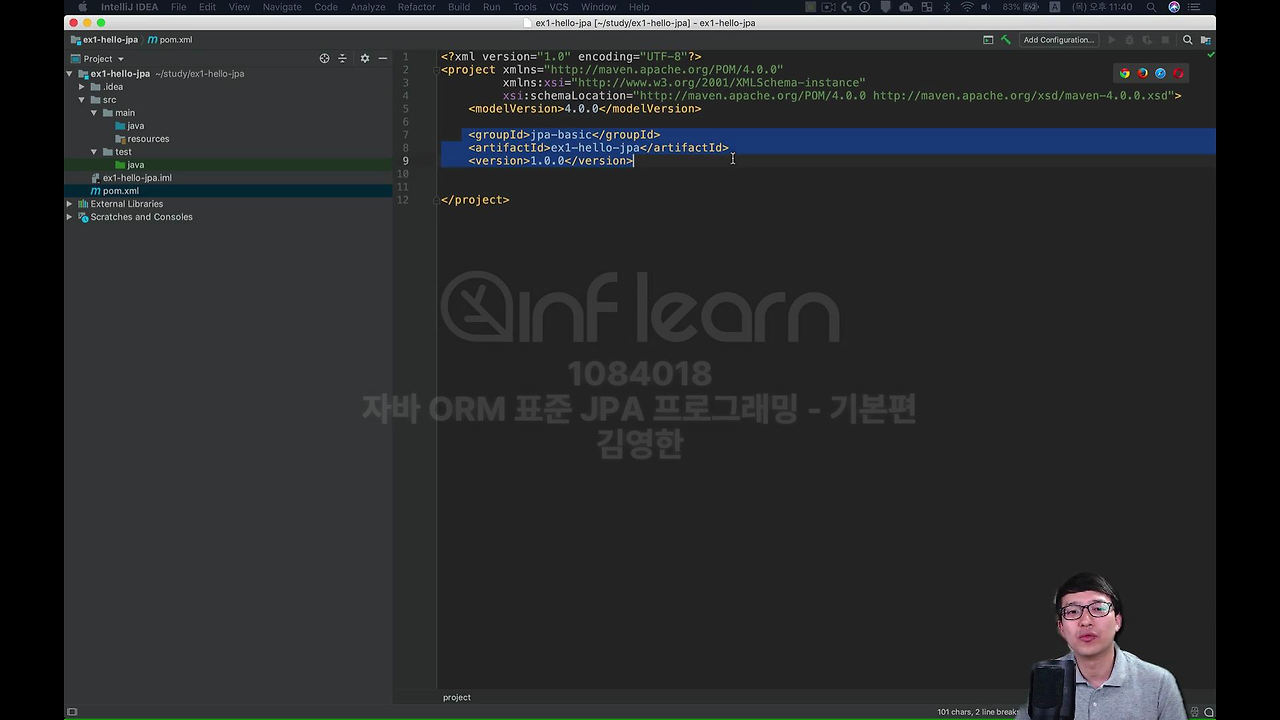Viewport: 1280px width, 720px height.
Task: Click the Build project hammer icon
Action: click(1006, 40)
